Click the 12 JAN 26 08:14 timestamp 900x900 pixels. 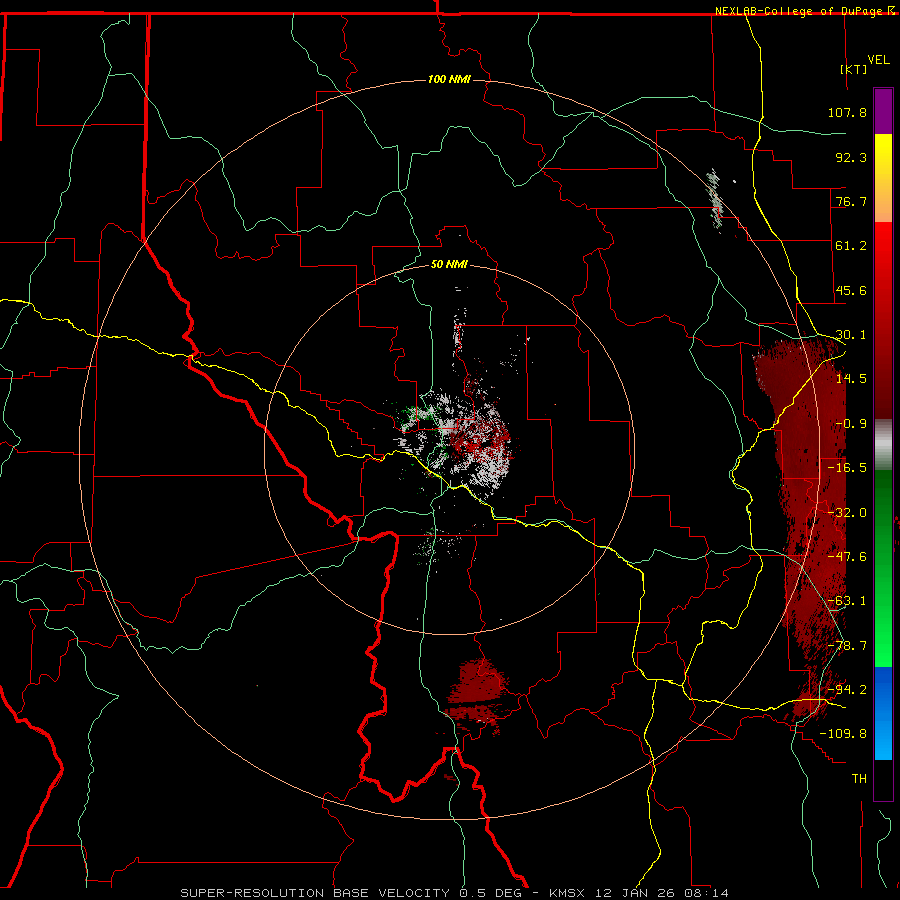click(662, 893)
